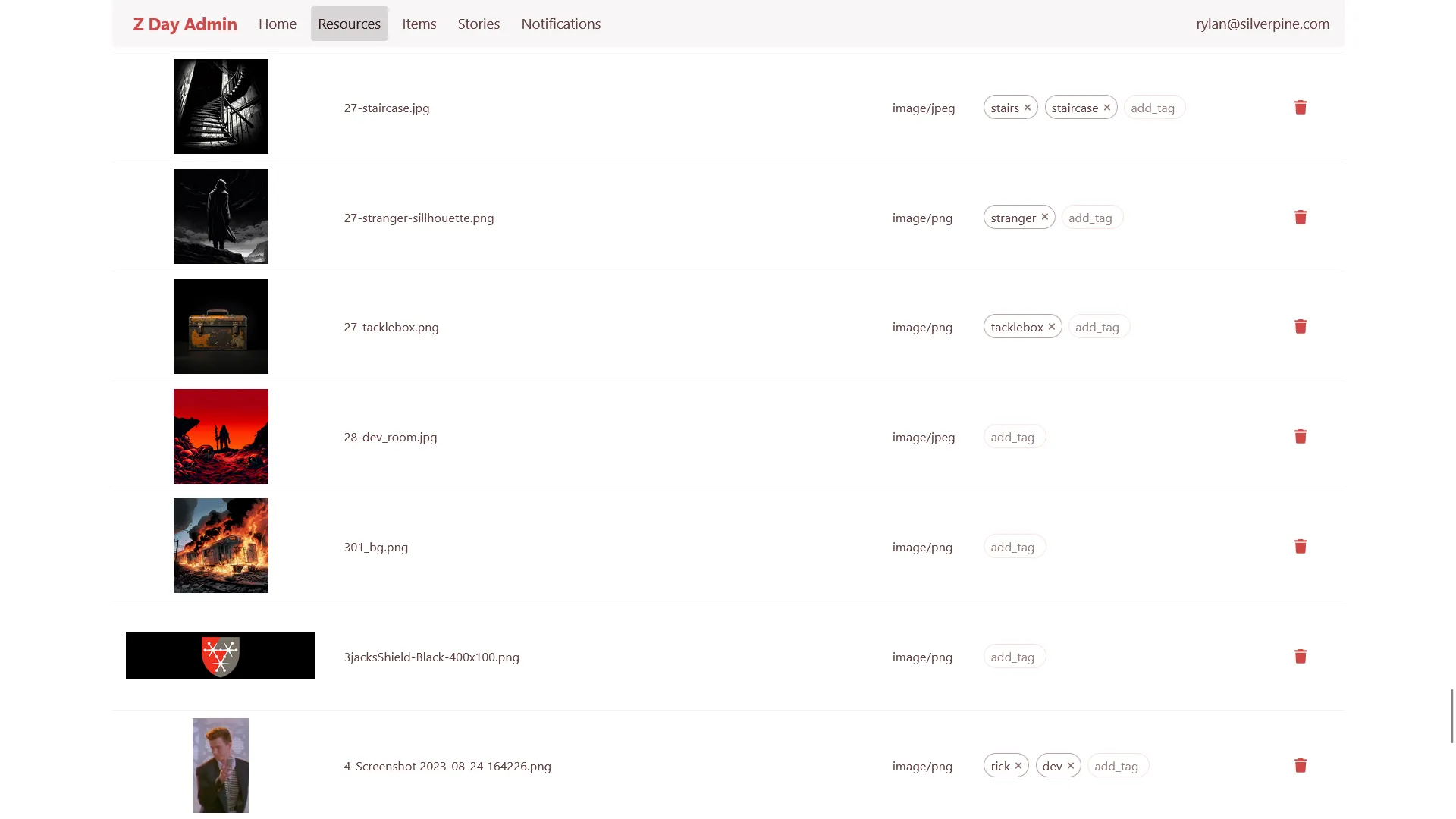The image size is (1456, 819).
Task: Click image/jpeg type for 27-staircase.jpg
Action: coord(924,108)
